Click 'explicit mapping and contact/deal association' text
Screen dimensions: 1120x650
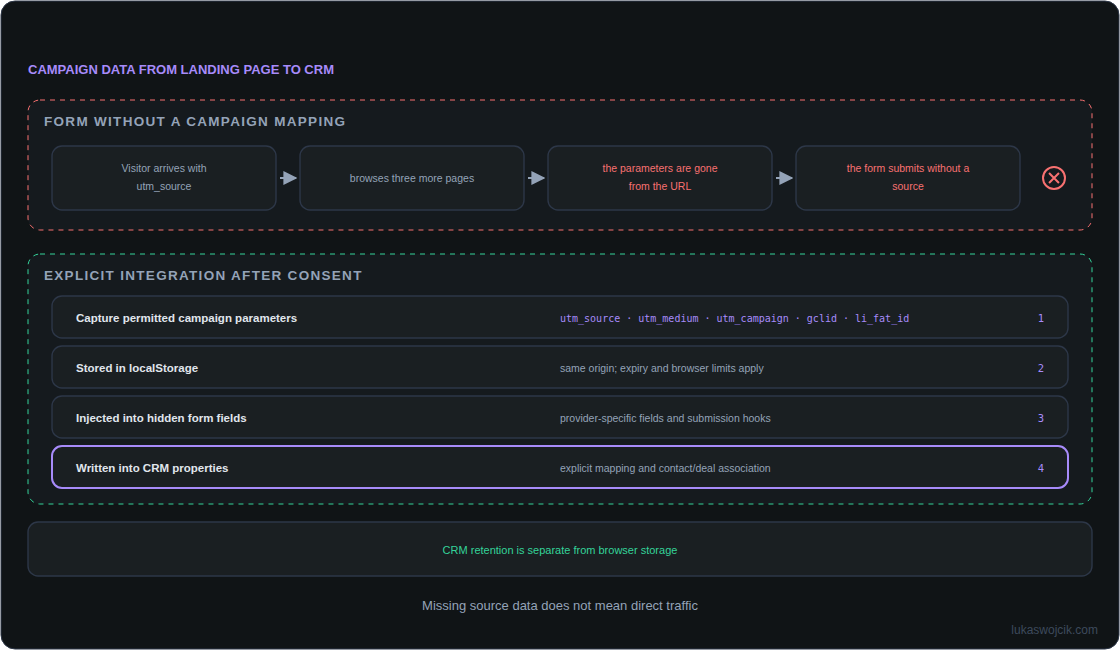pos(665,469)
